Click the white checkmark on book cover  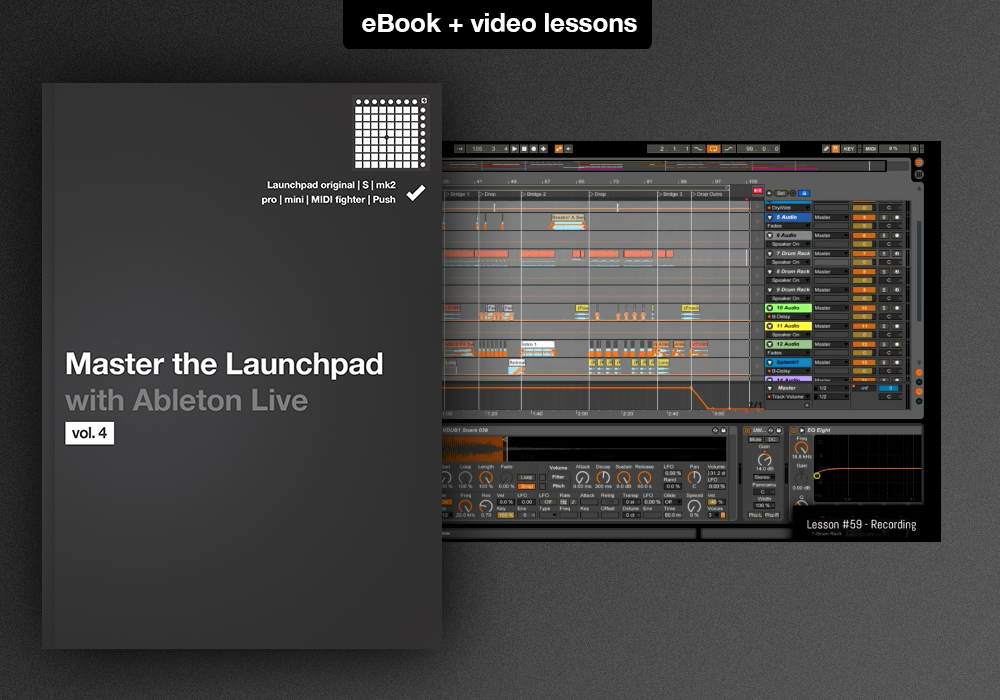pyautogui.click(x=416, y=192)
